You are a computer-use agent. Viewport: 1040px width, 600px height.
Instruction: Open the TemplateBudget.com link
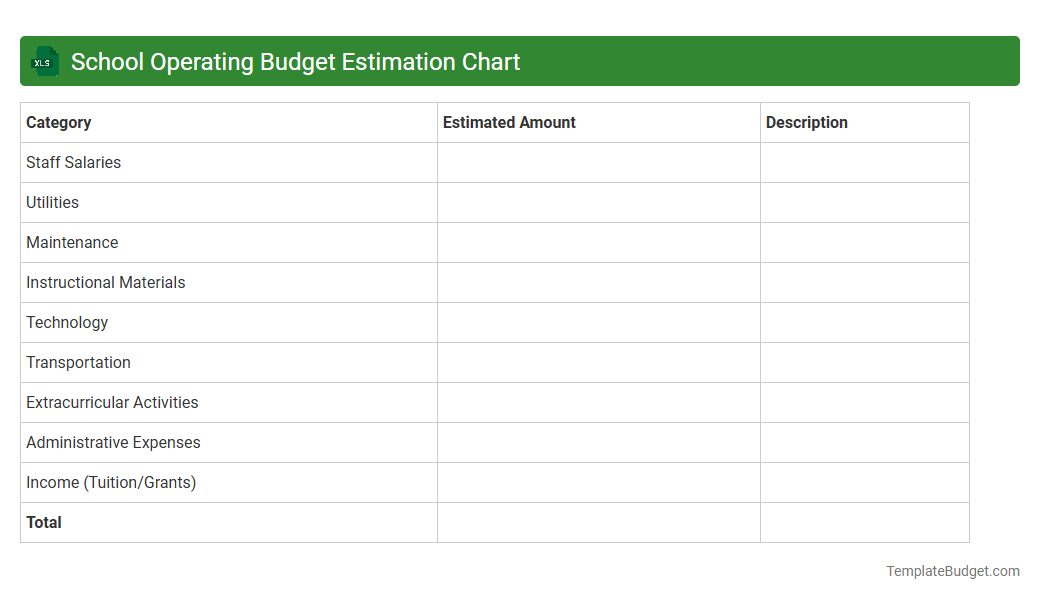[x=953, y=571]
